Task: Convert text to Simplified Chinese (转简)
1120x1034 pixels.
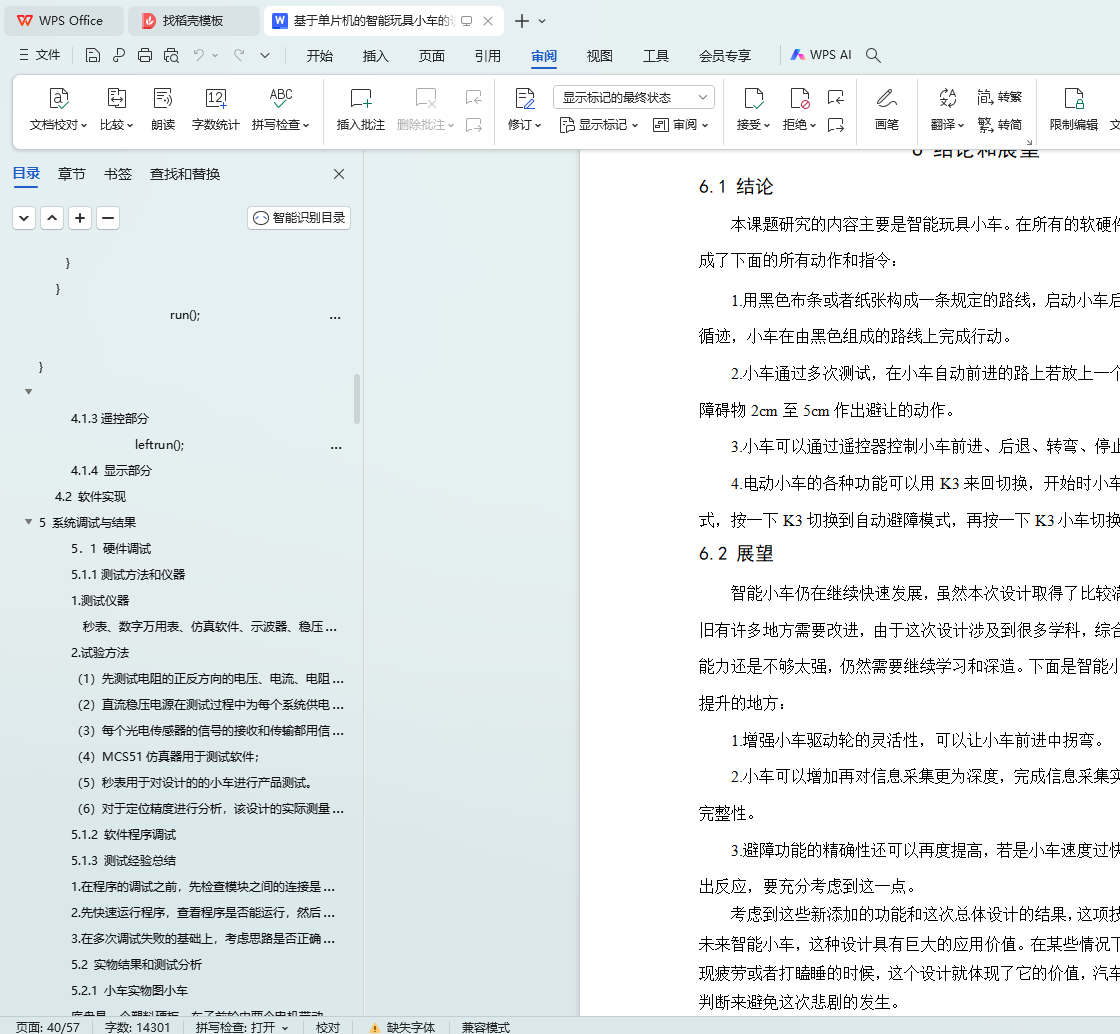Action: (x=999, y=125)
